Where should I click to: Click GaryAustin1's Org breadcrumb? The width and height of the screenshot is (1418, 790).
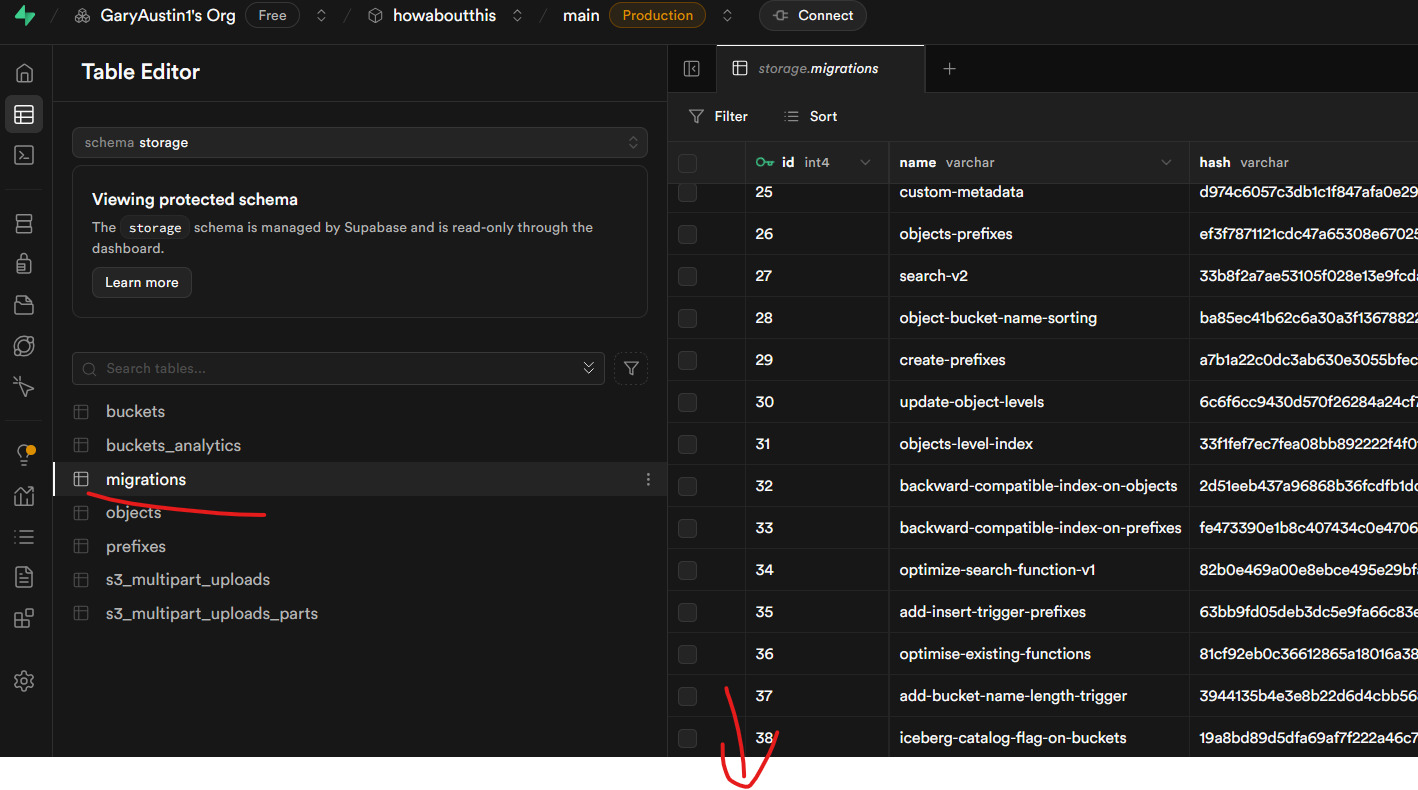click(158, 16)
